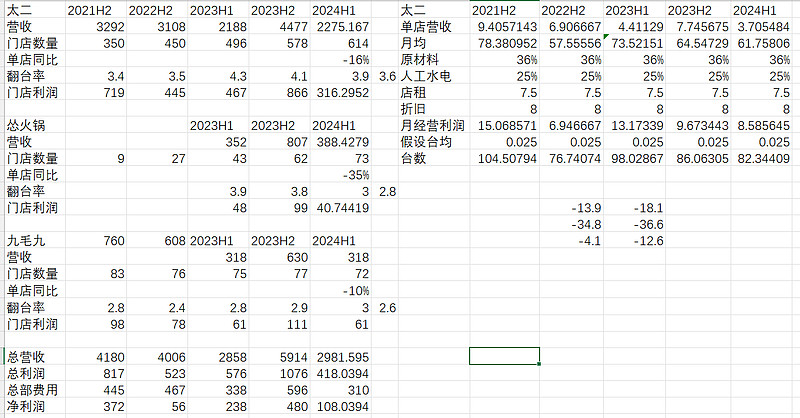Click the cell with value 866

click(x=280, y=92)
